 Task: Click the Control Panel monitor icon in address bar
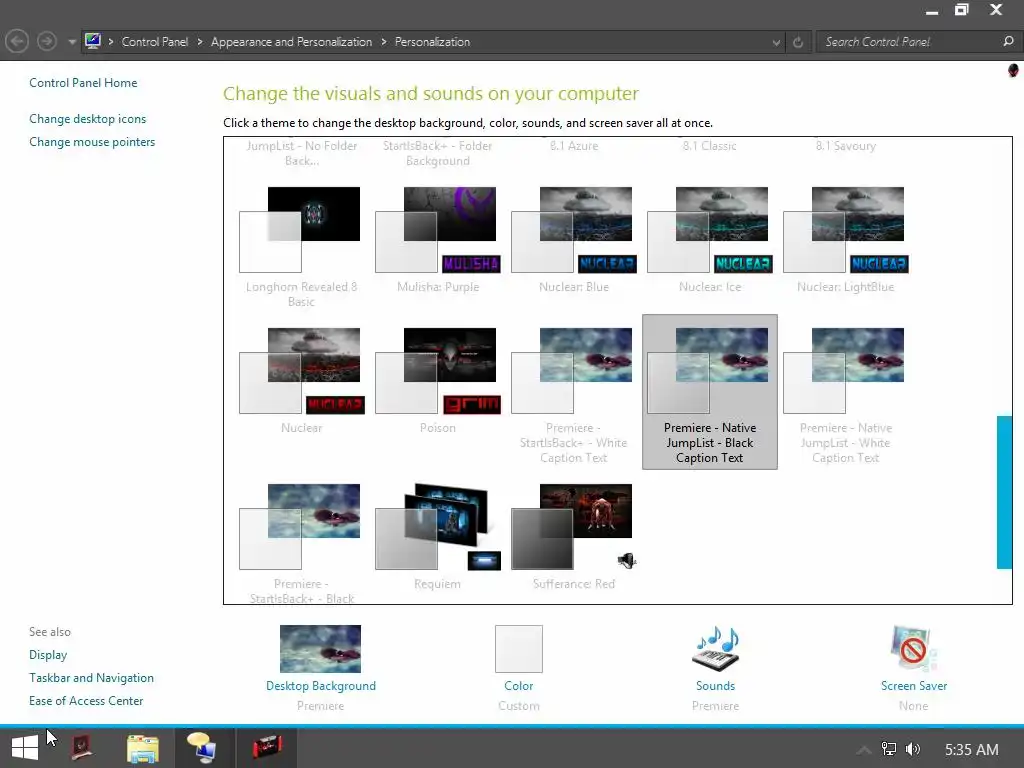pos(93,41)
